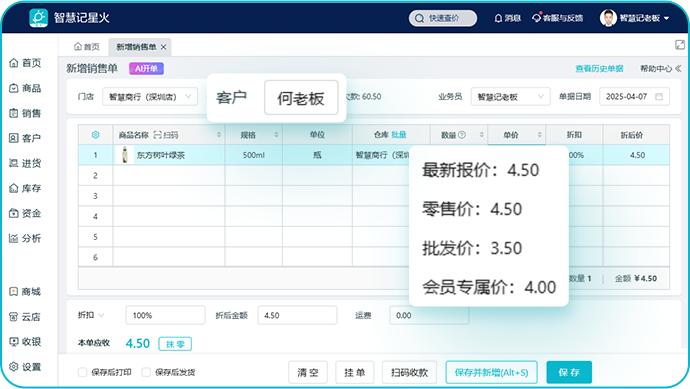690x389 pixels.
Task: Go to 首页 in the sidebar
Action: [26, 63]
